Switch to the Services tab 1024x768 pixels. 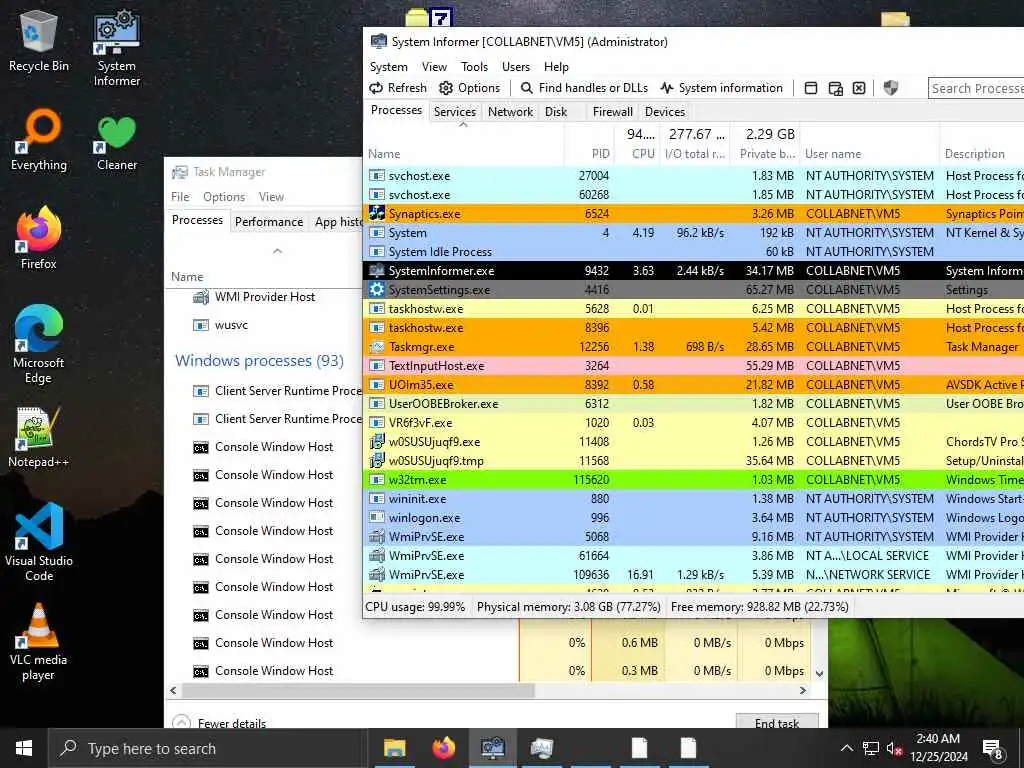click(x=455, y=112)
